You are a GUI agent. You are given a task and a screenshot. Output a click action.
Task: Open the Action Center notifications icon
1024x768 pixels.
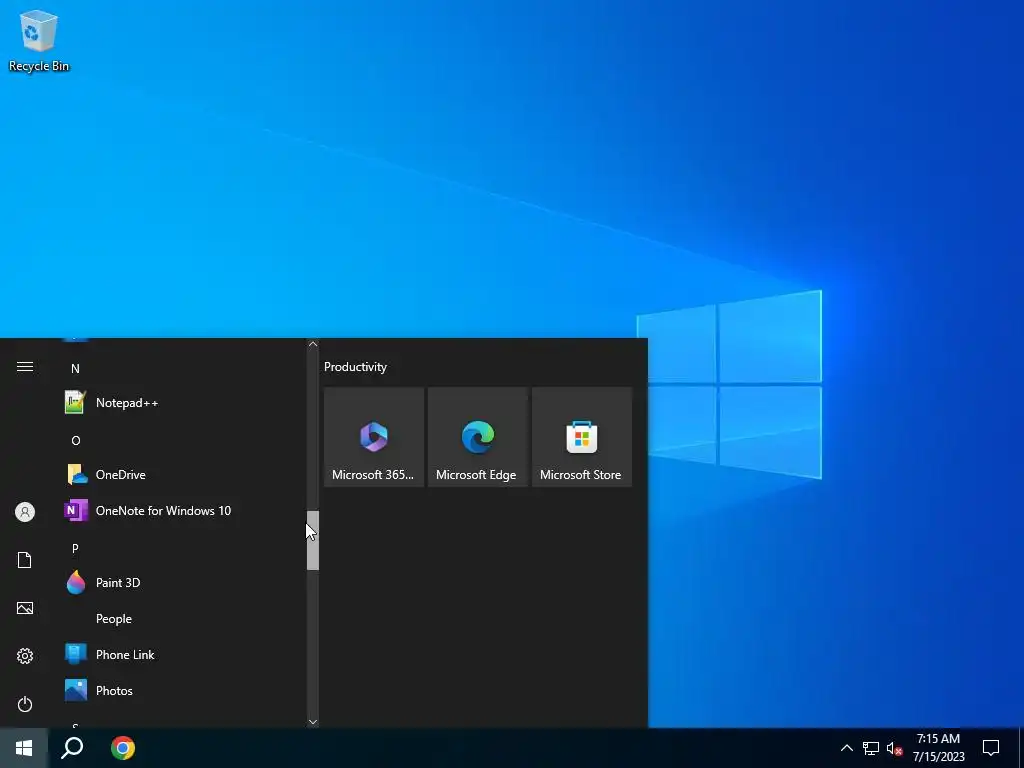pyautogui.click(x=991, y=748)
